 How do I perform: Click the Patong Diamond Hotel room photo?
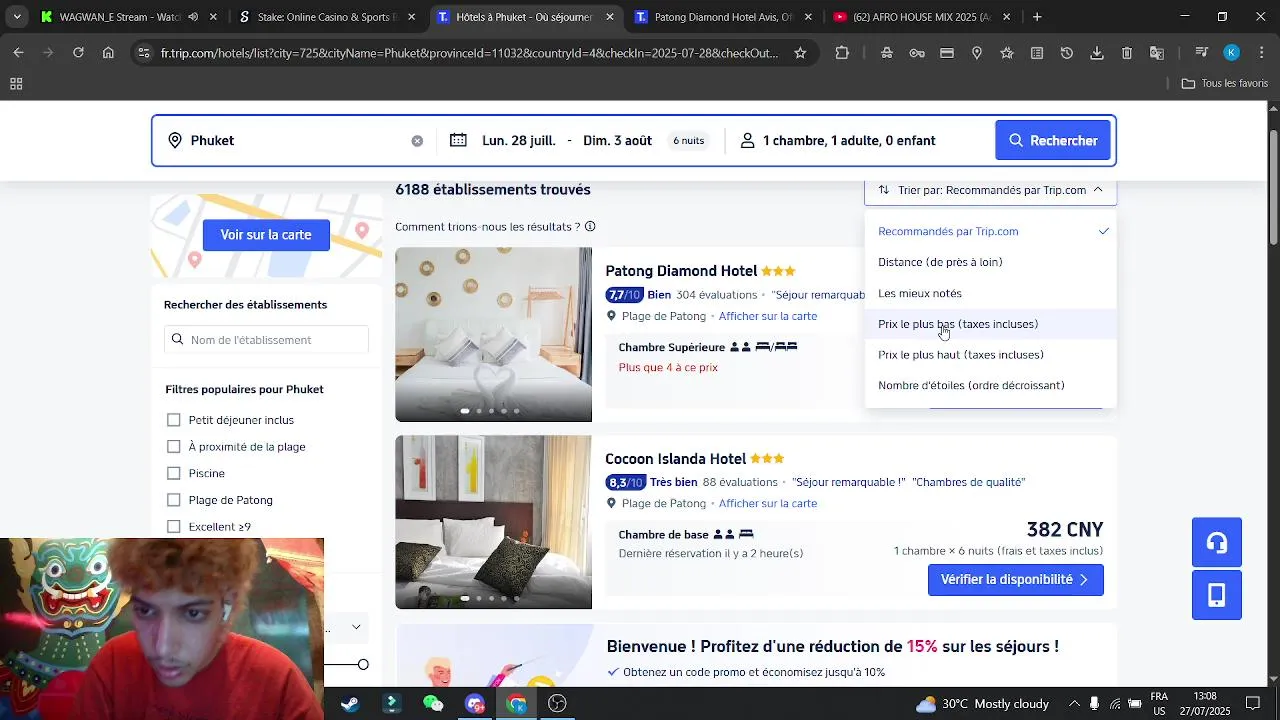click(x=493, y=335)
